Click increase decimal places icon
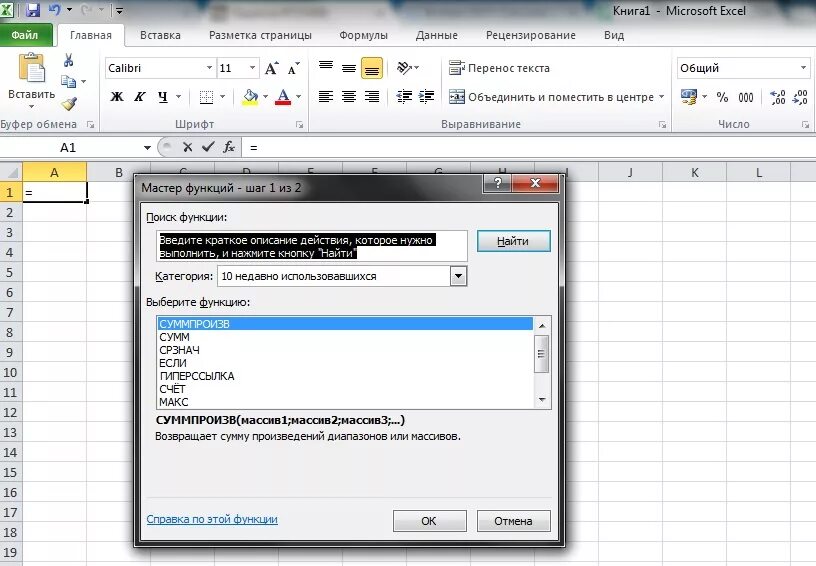 (778, 97)
